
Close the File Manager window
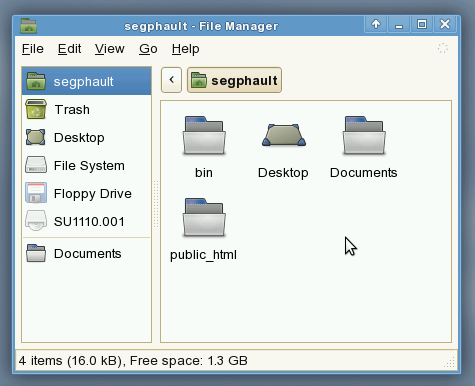[445, 24]
